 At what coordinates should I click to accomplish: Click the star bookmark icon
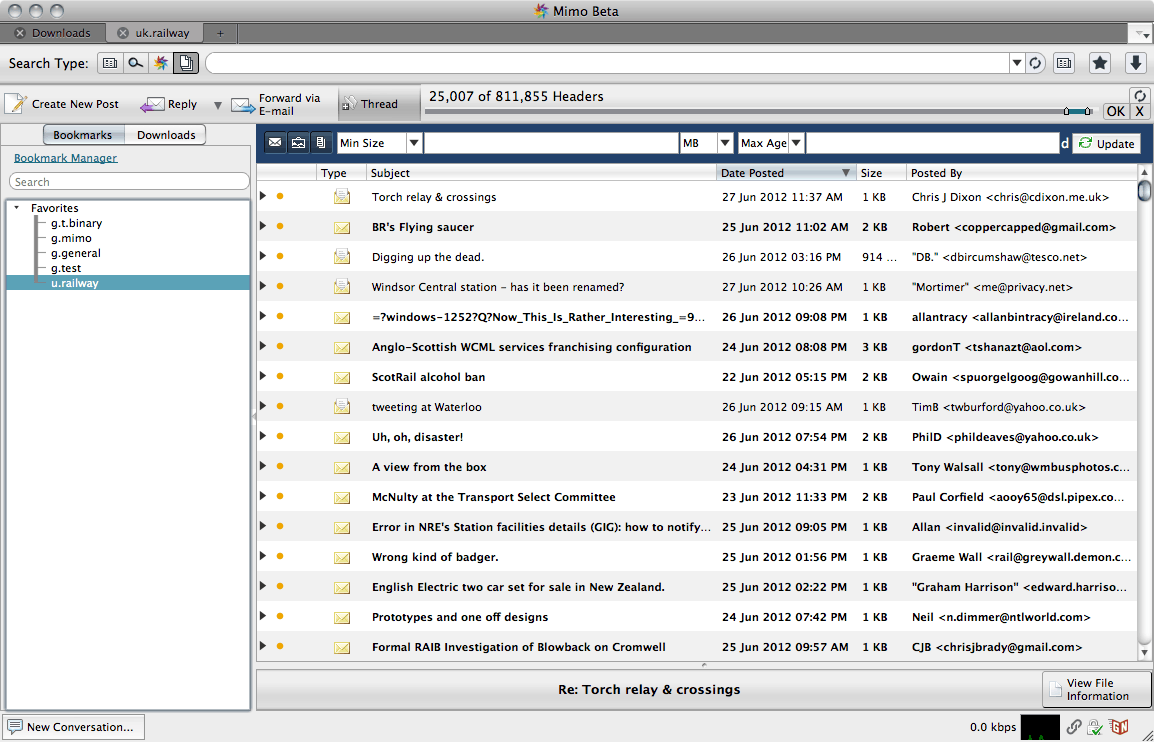1100,63
